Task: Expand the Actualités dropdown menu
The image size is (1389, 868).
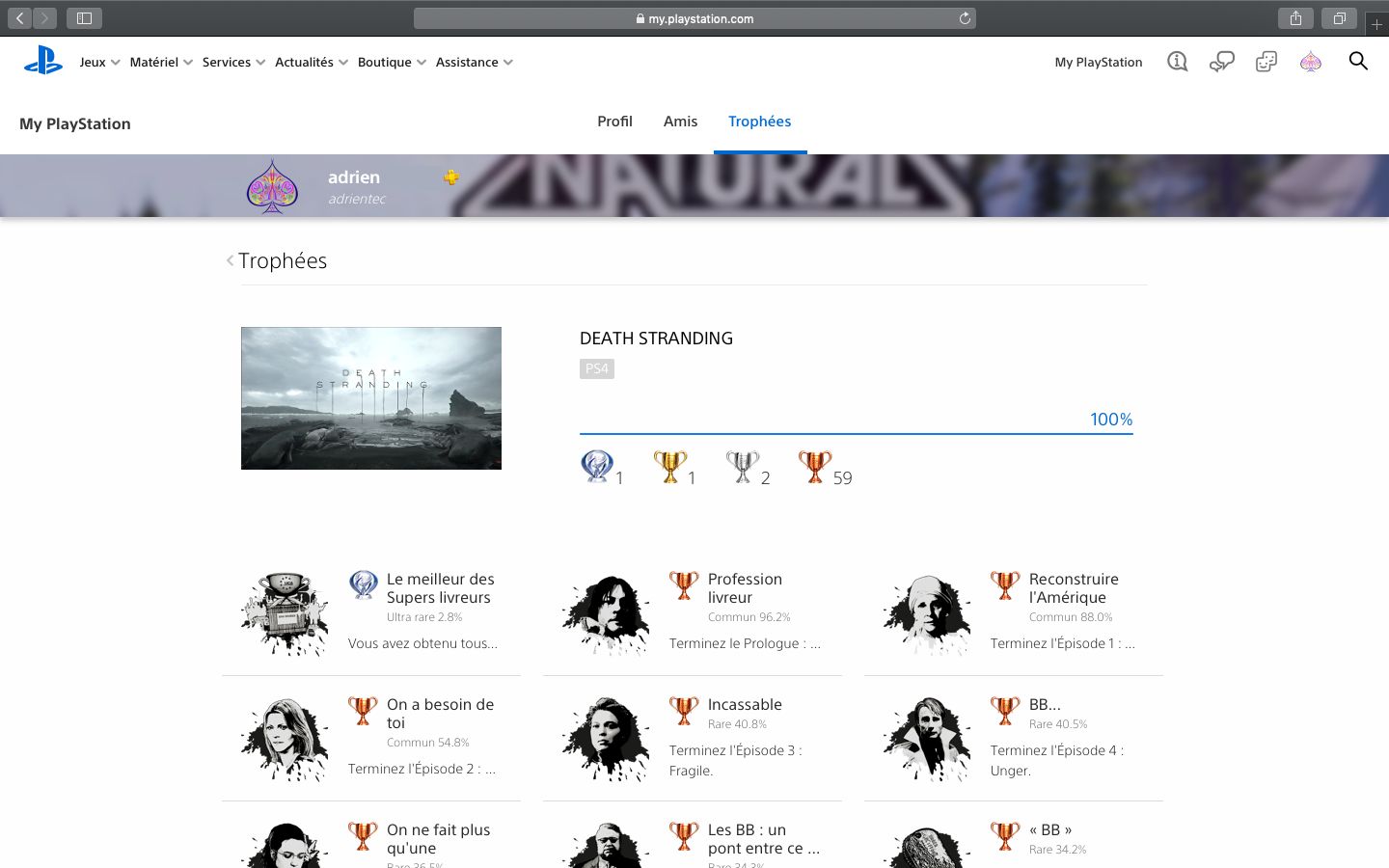Action: click(x=311, y=62)
